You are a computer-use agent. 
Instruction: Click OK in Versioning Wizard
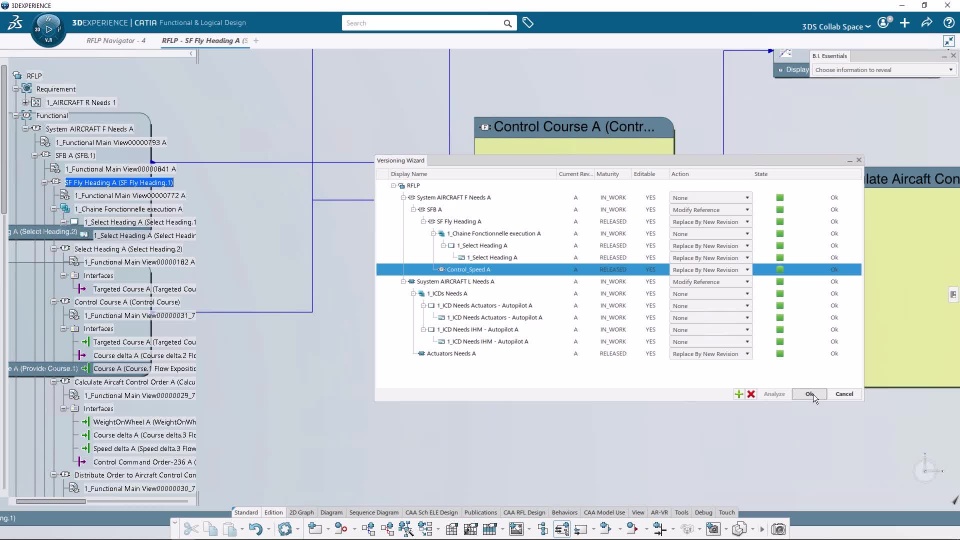[x=809, y=394]
